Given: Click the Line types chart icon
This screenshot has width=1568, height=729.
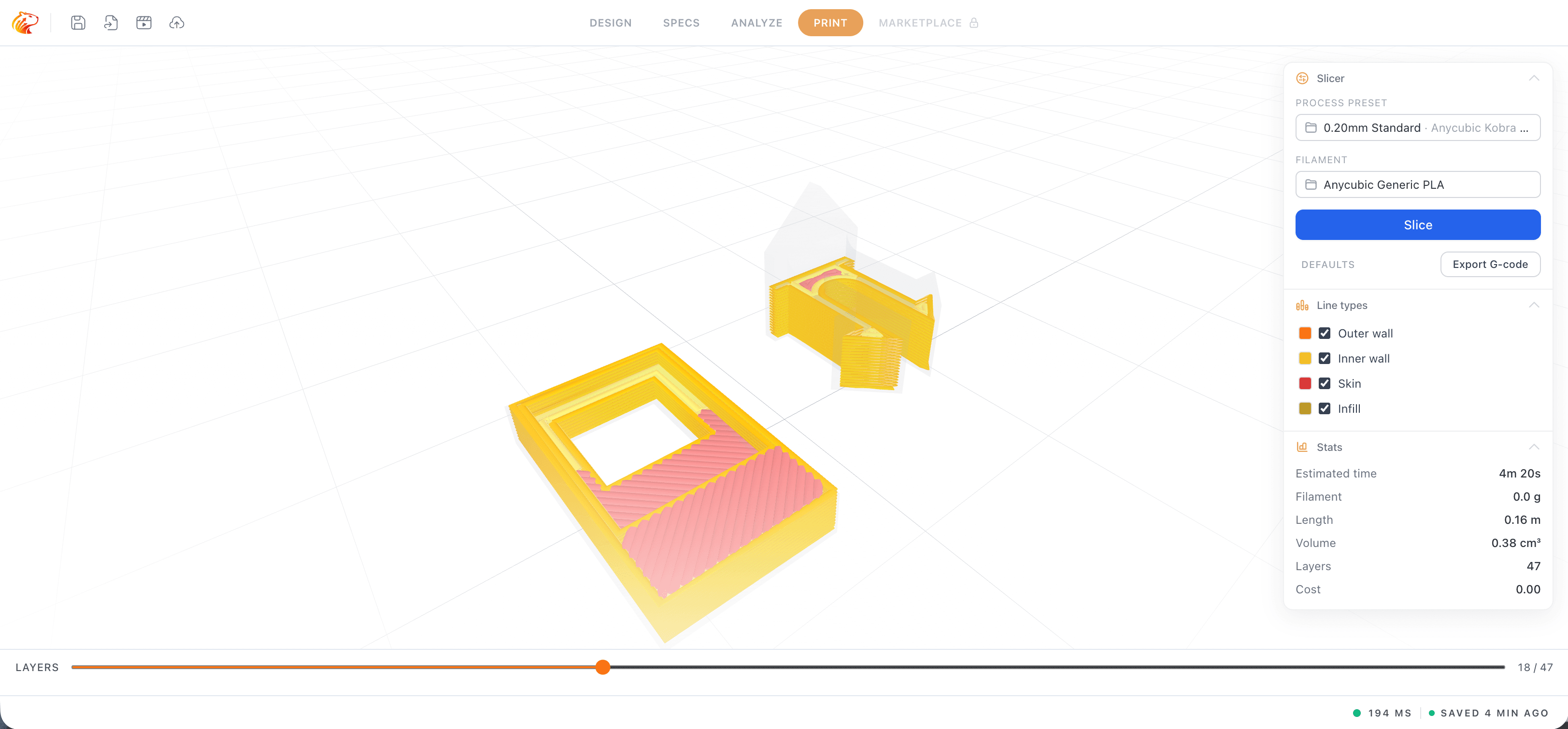Looking at the screenshot, I should [1302, 305].
